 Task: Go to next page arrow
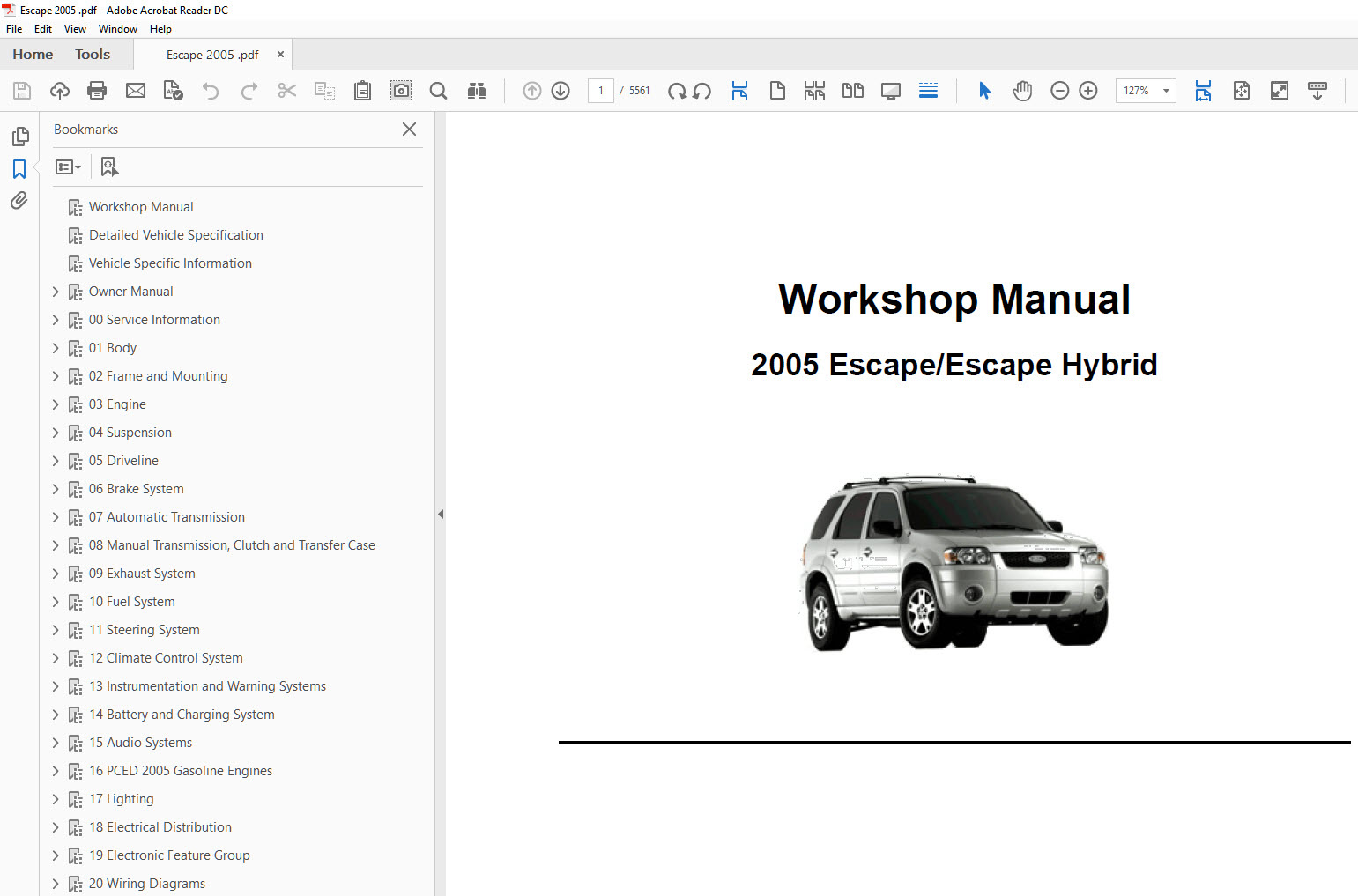point(560,91)
